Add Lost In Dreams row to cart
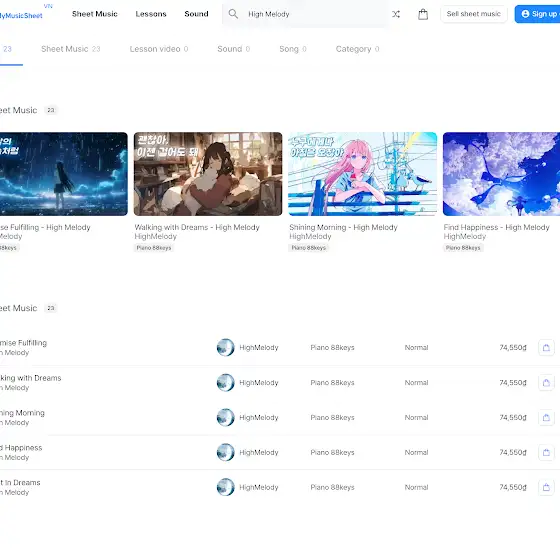 click(546, 487)
